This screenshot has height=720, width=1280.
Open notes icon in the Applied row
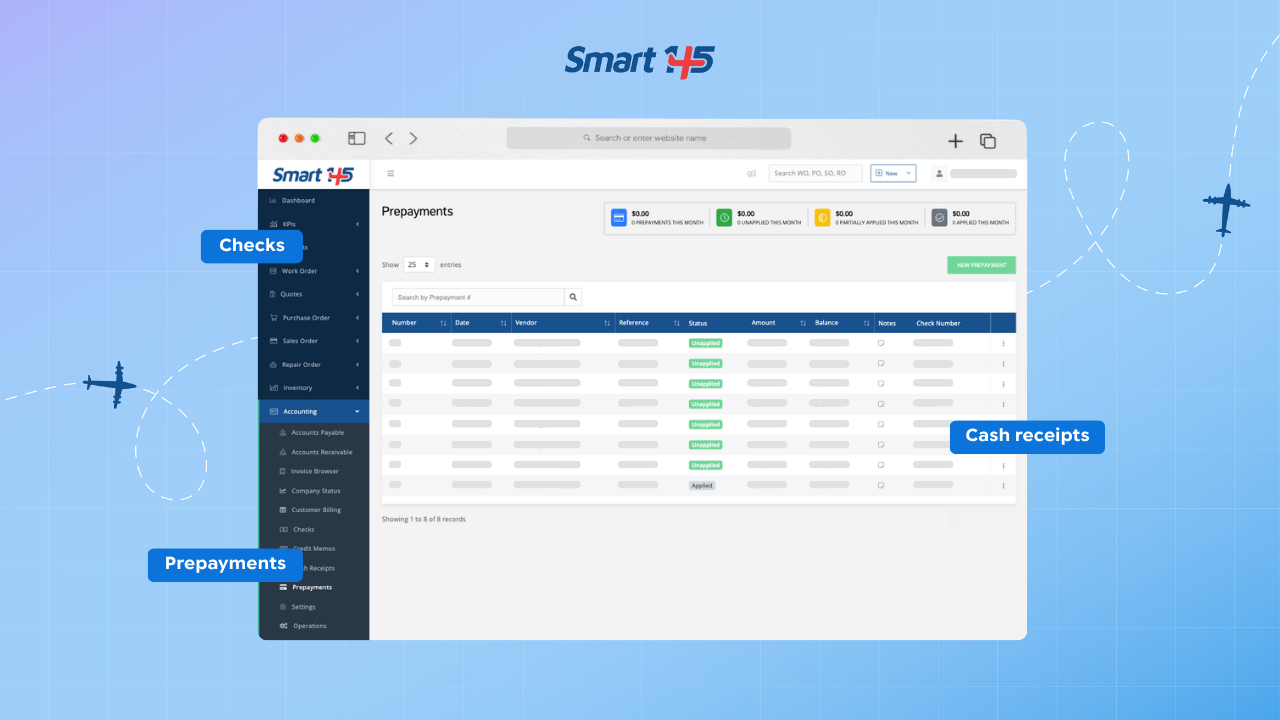tap(881, 485)
